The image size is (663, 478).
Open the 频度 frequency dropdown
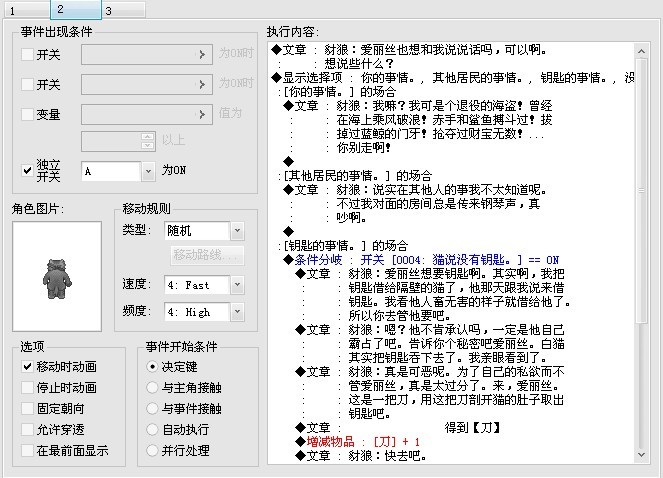(237, 312)
